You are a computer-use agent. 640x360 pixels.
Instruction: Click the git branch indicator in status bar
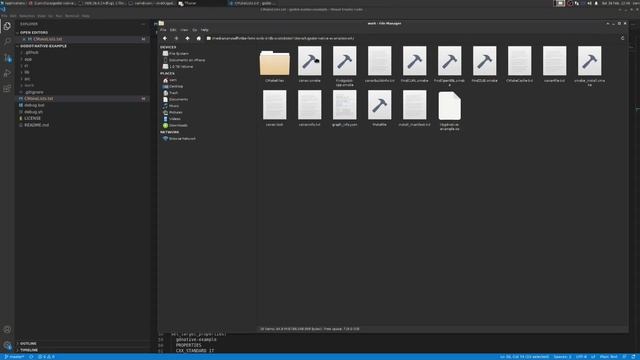pyautogui.click(x=14, y=357)
